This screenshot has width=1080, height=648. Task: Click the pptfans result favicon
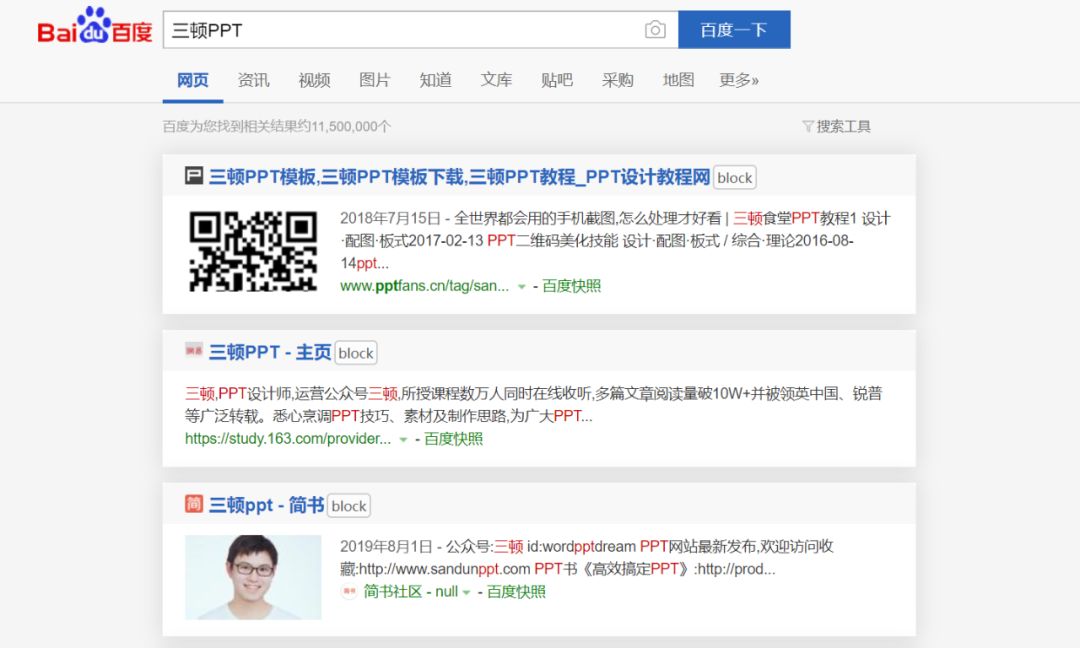point(194,176)
